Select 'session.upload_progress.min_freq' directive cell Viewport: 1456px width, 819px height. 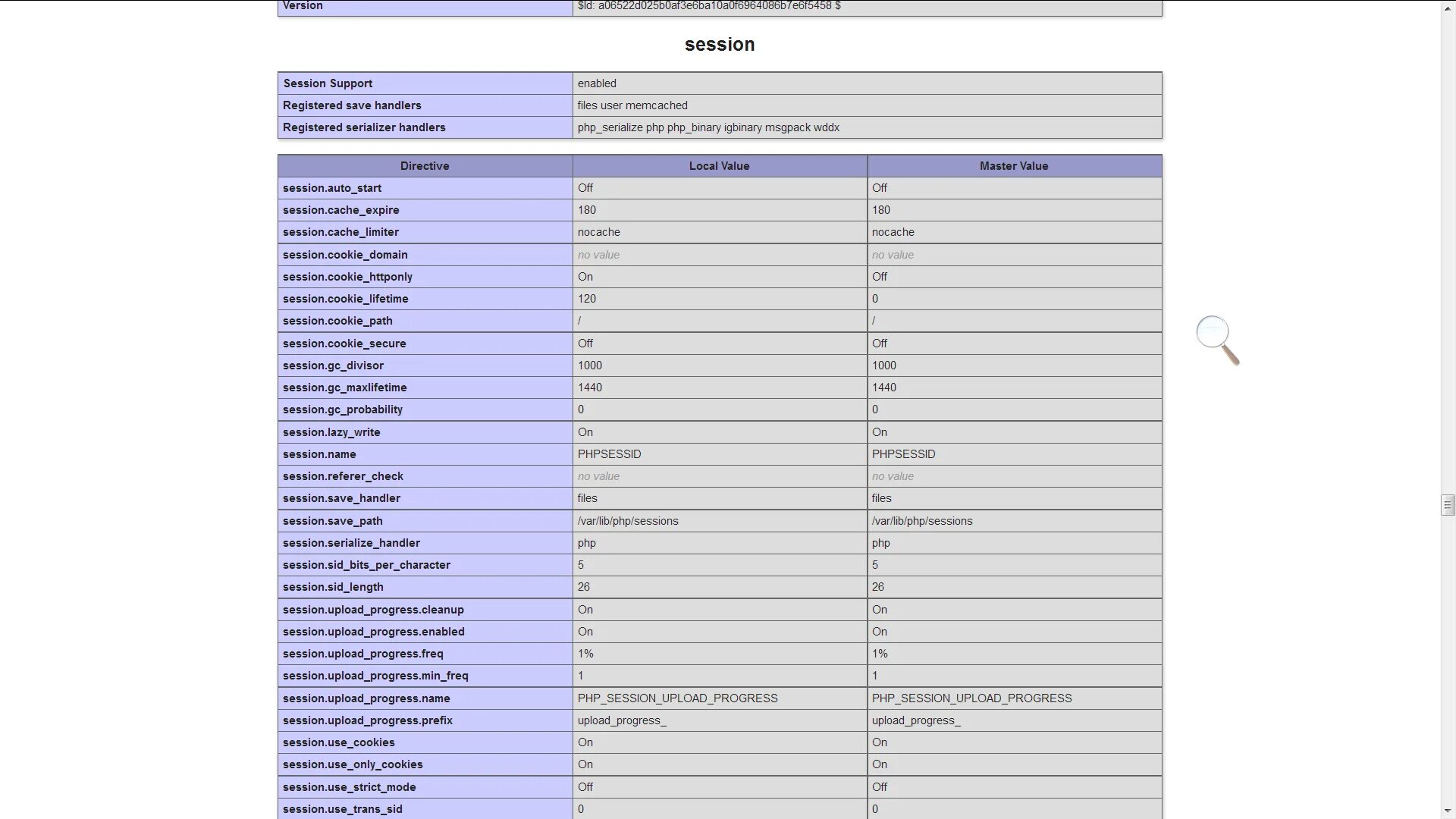[425, 676]
